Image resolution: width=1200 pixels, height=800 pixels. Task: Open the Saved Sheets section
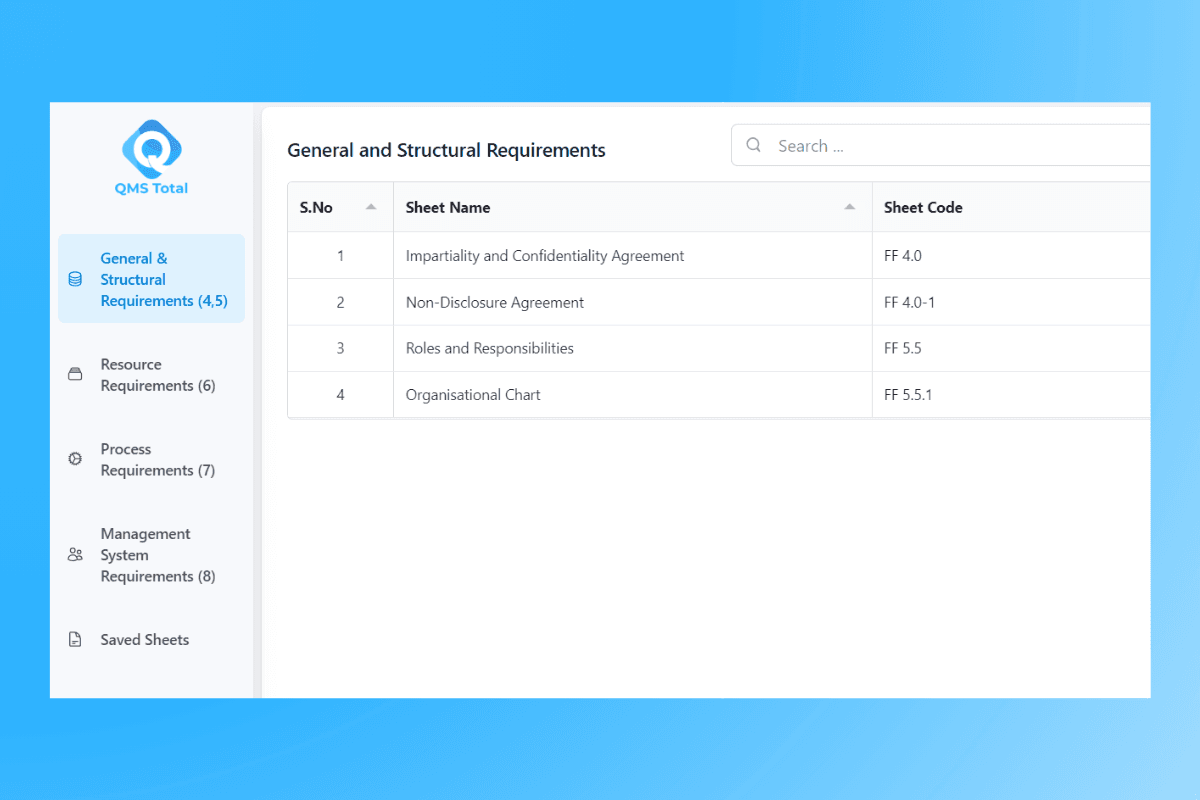[x=144, y=639]
